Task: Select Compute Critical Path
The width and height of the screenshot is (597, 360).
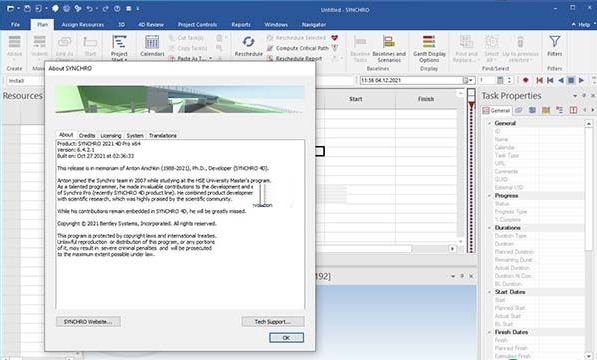Action: pos(298,48)
